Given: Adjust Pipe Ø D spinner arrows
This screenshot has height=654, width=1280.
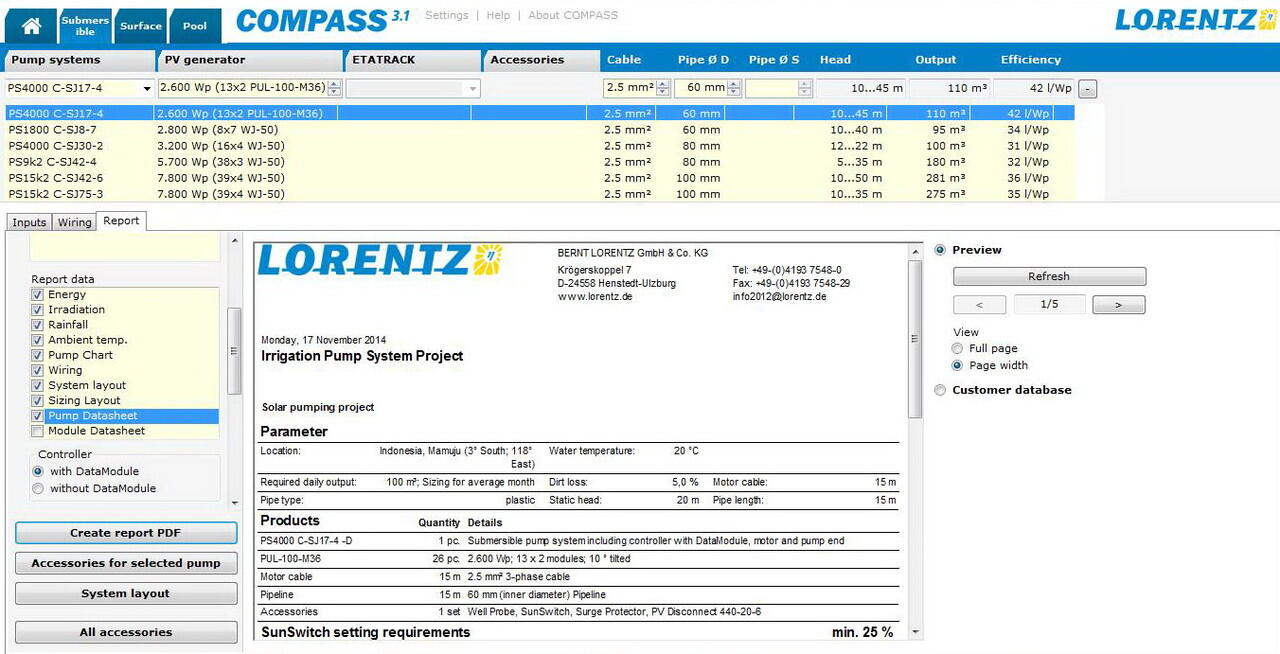Looking at the screenshot, I should tap(735, 88).
